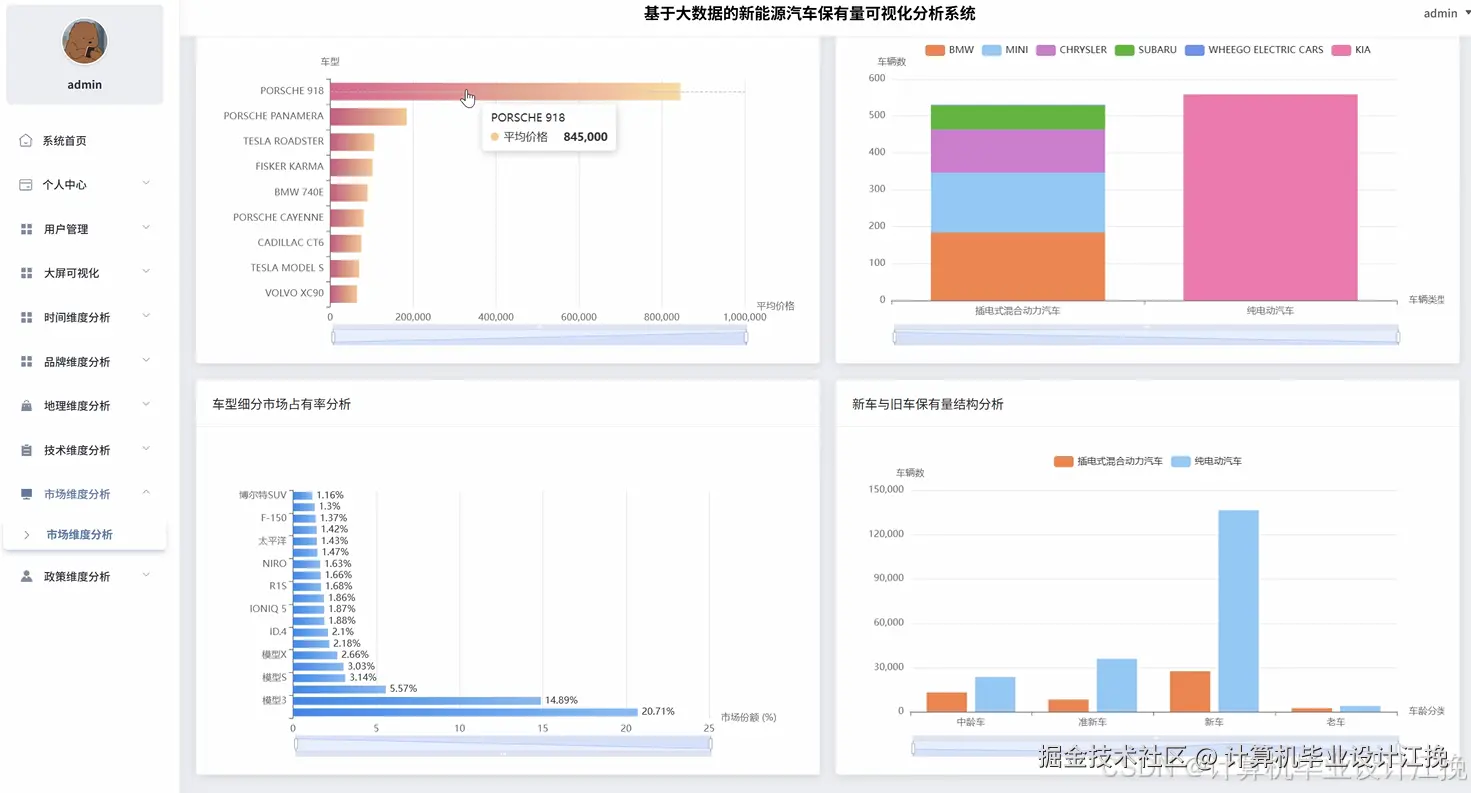Image resolution: width=1471 pixels, height=793 pixels.
Task: Toggle KIA legend series
Action: click(1352, 50)
